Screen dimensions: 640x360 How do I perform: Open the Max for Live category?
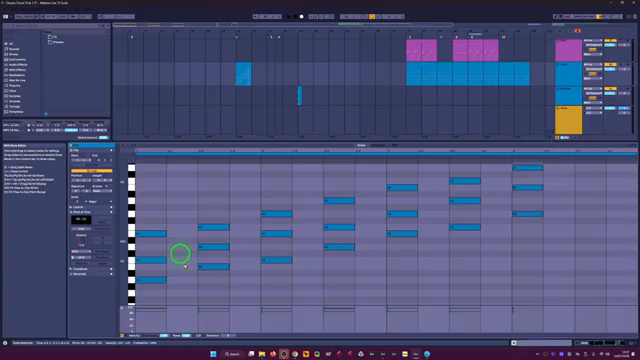17,80
